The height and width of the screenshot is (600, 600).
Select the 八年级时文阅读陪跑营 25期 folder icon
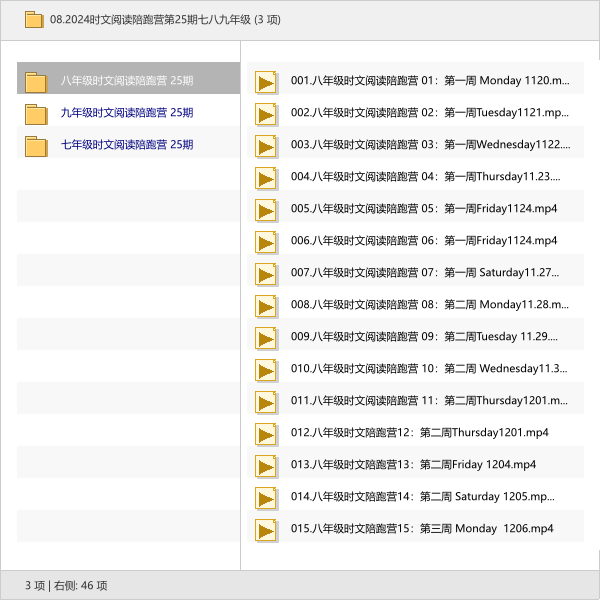pos(36,81)
